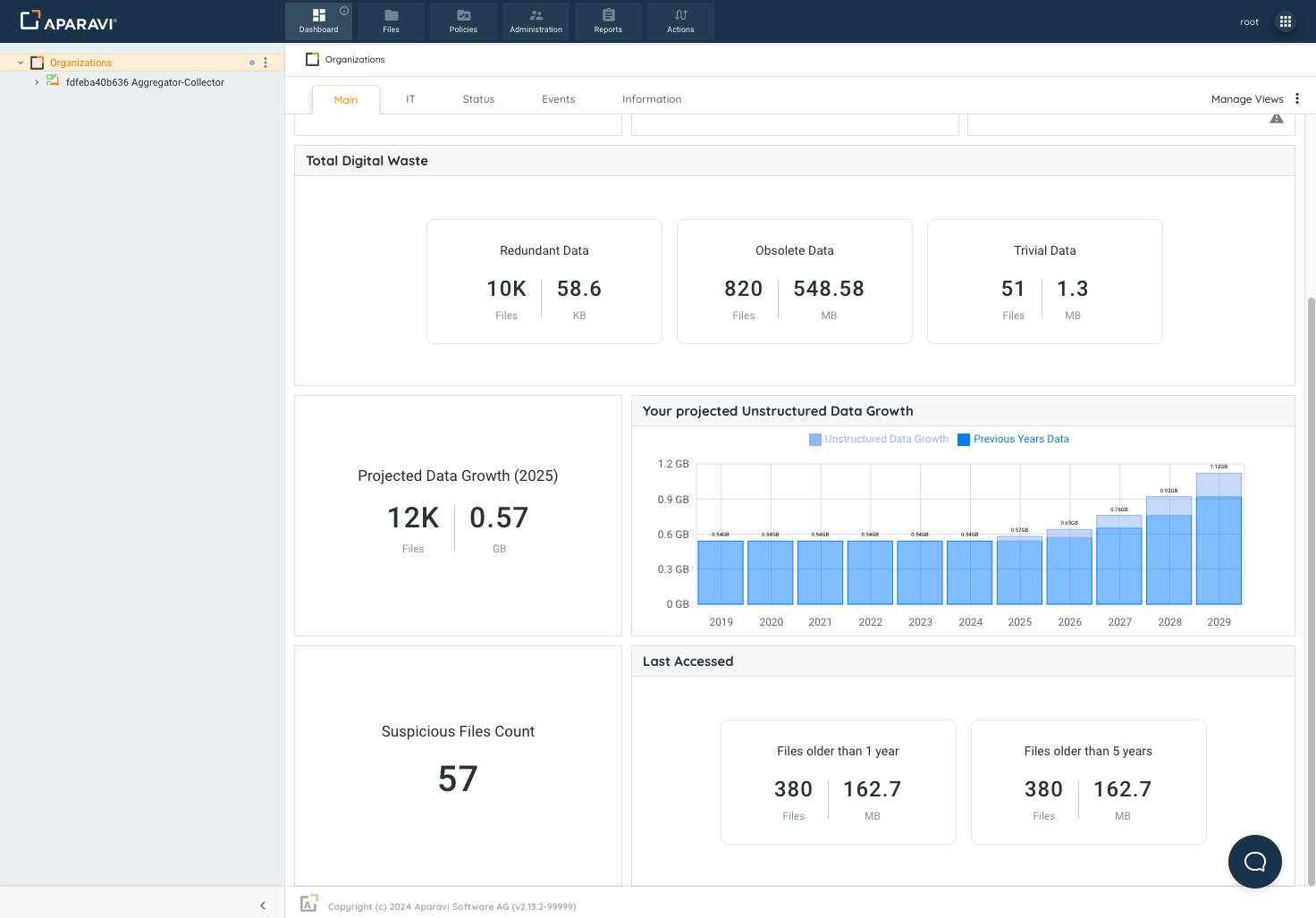Click the warning triangle icon

tap(1276, 119)
